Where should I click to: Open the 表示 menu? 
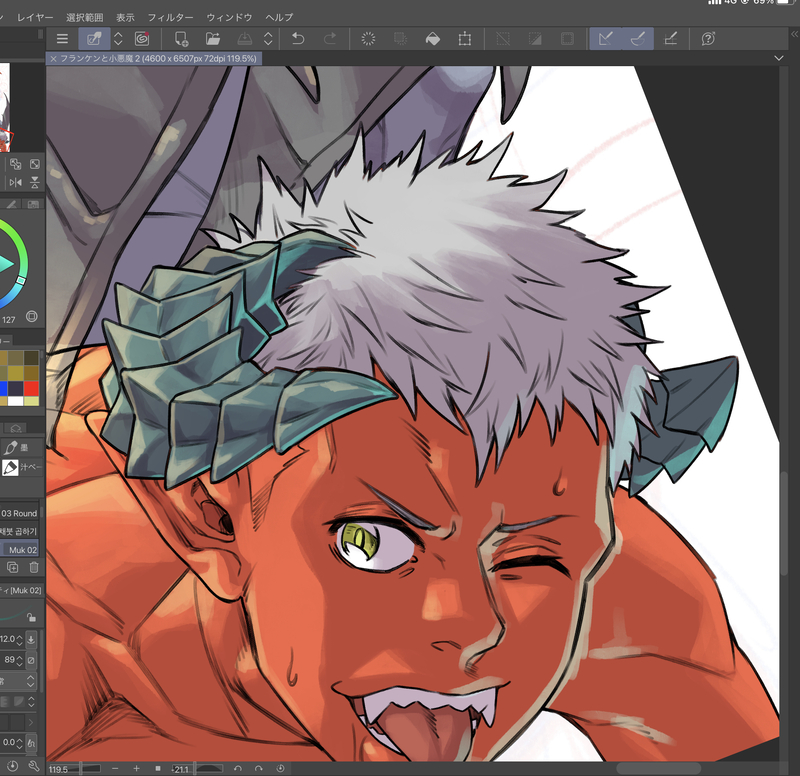(125, 17)
